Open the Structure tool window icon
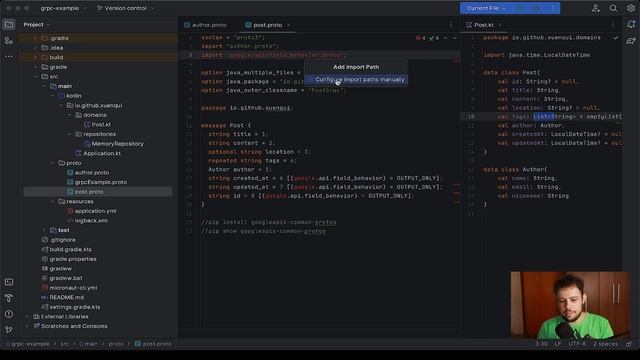Viewport: 640px width, 360px height. coord(9,41)
